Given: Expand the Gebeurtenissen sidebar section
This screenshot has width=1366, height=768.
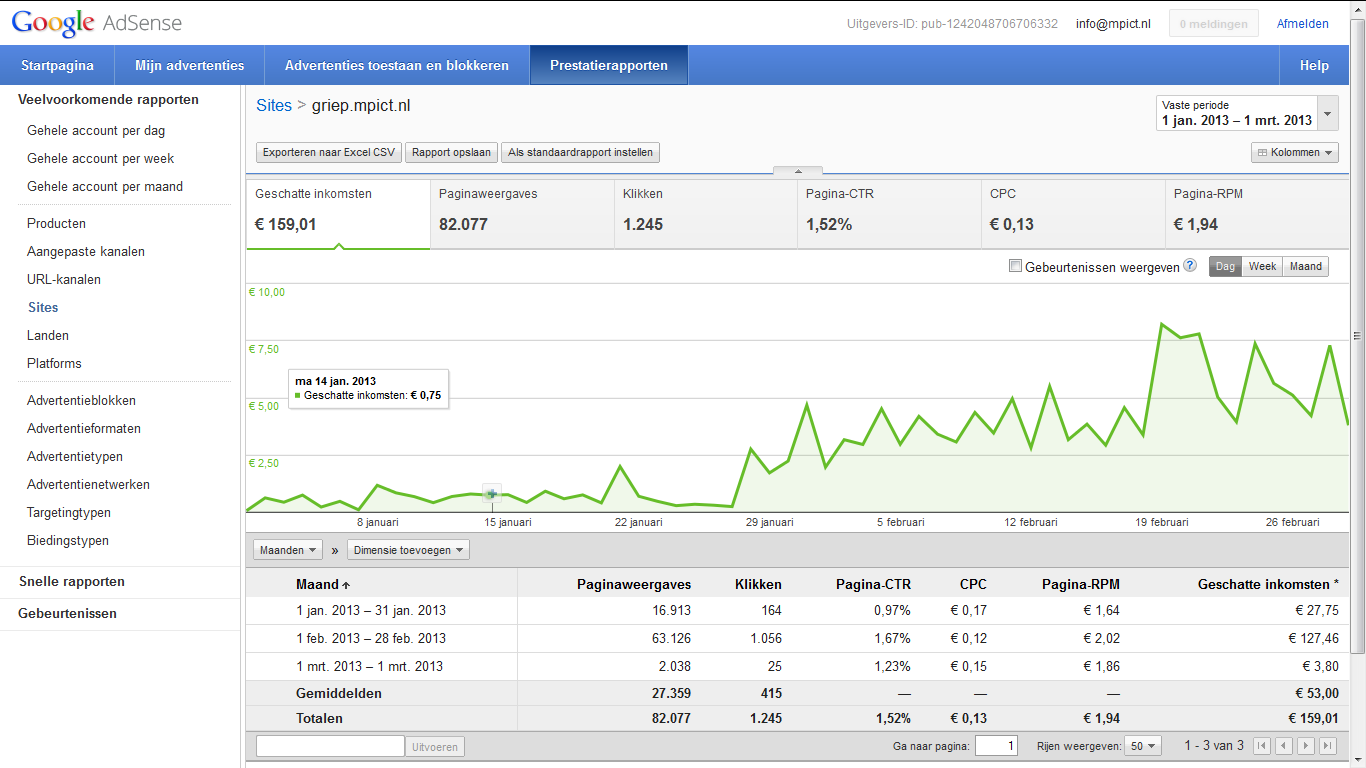Looking at the screenshot, I should (x=67, y=613).
